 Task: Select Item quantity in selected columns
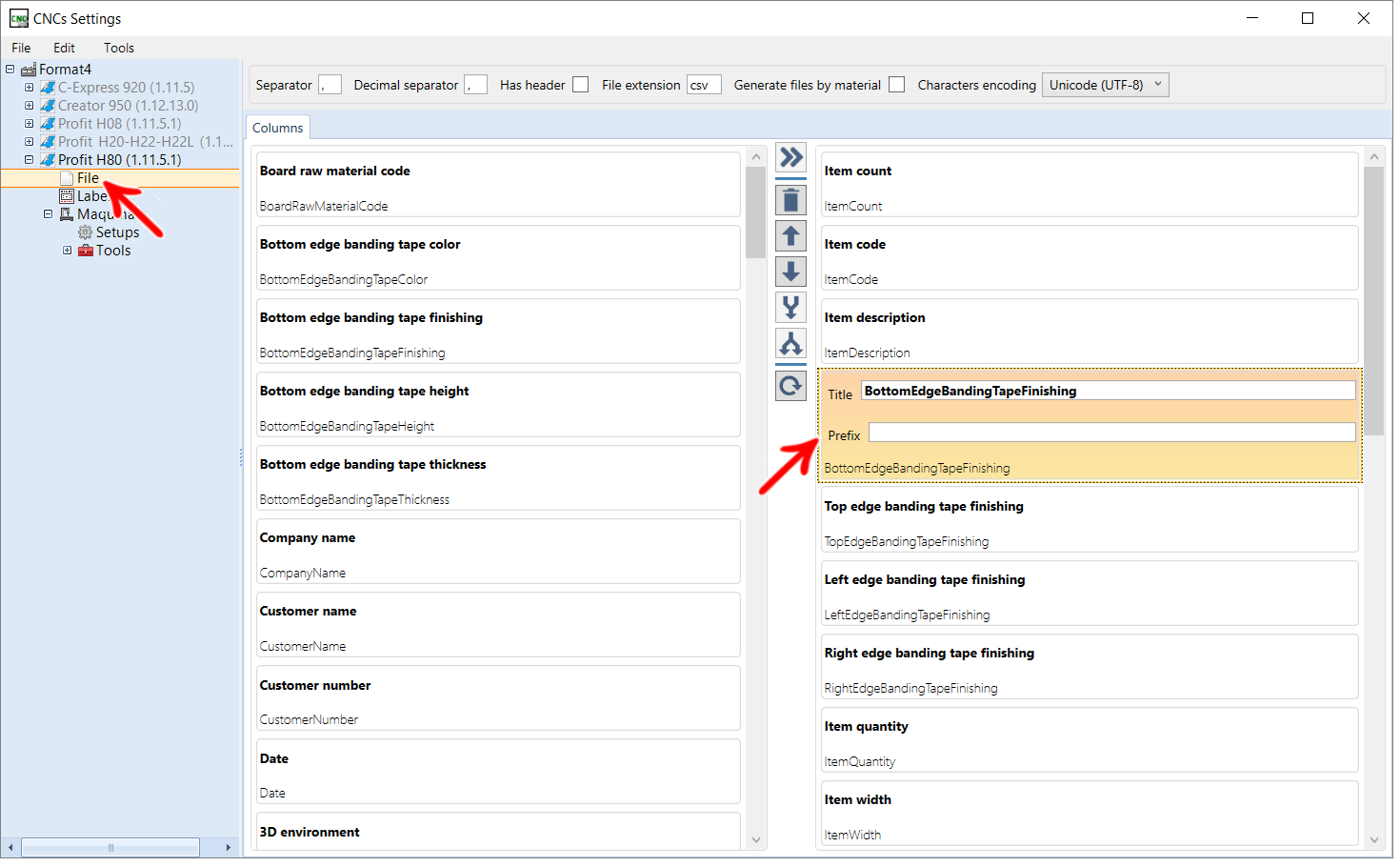1090,740
